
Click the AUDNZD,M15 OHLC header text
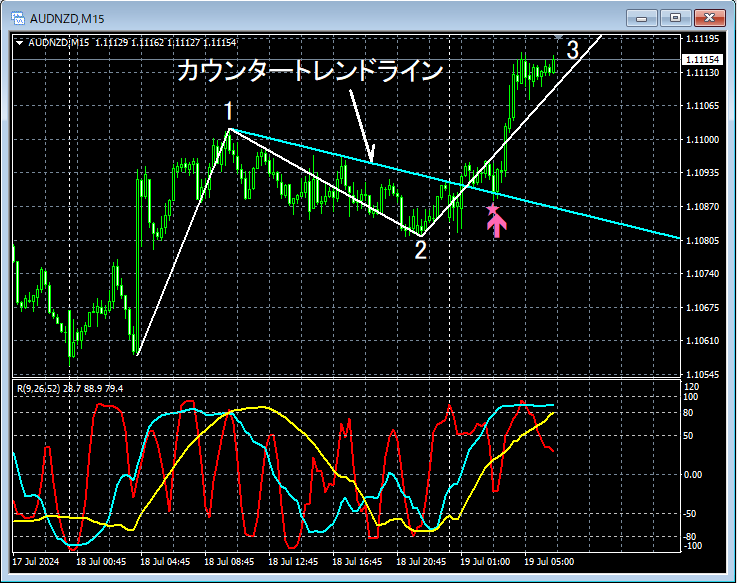coord(132,43)
